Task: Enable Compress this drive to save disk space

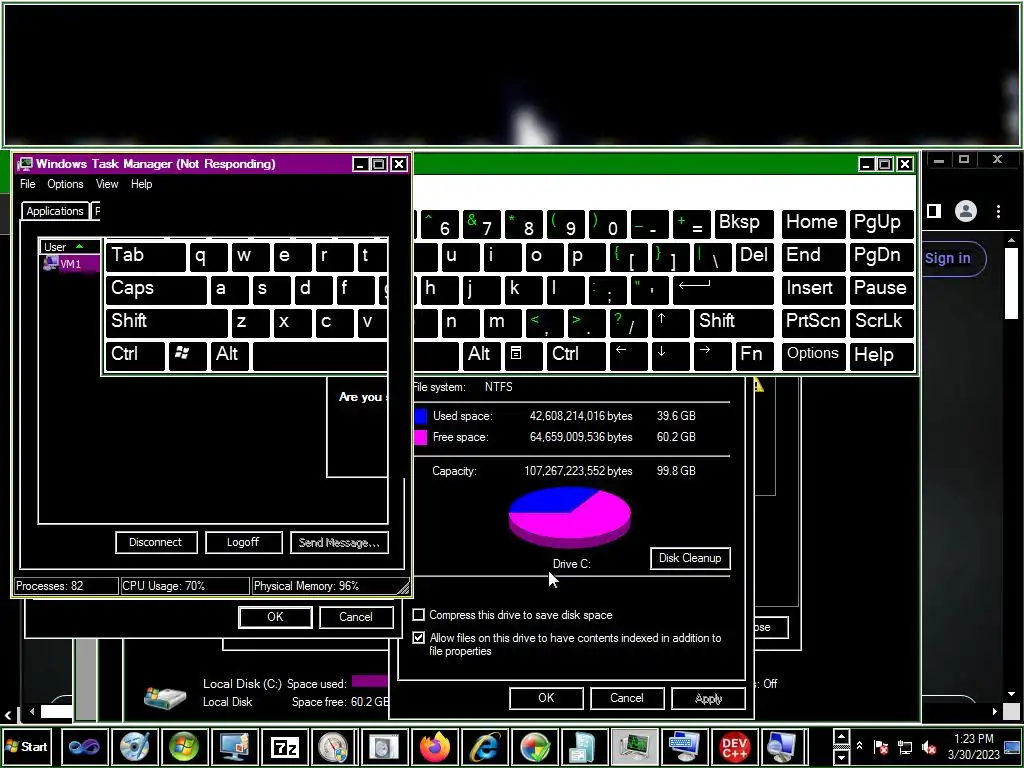Action: (x=419, y=615)
